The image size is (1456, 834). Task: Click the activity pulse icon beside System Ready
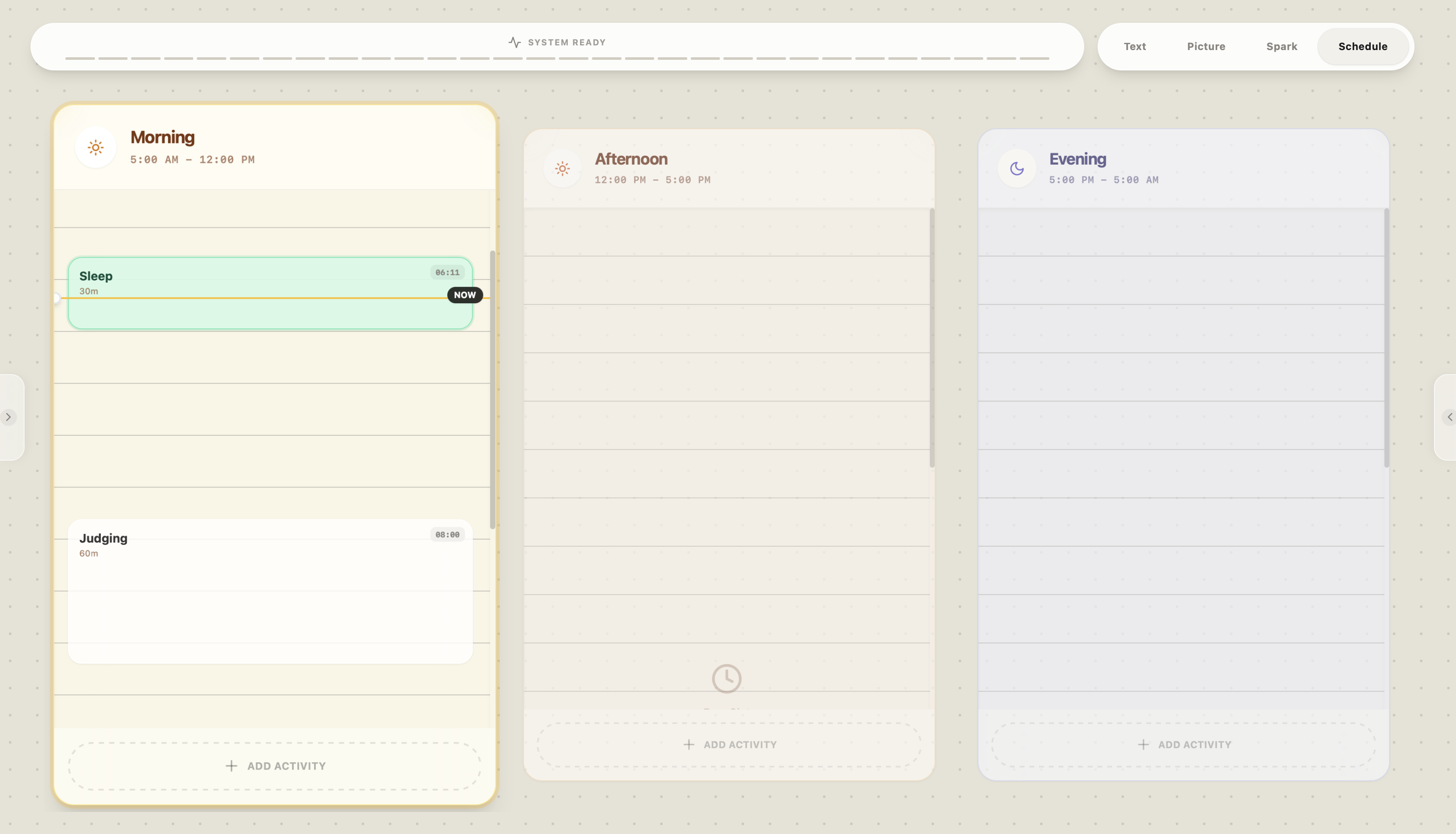(515, 42)
